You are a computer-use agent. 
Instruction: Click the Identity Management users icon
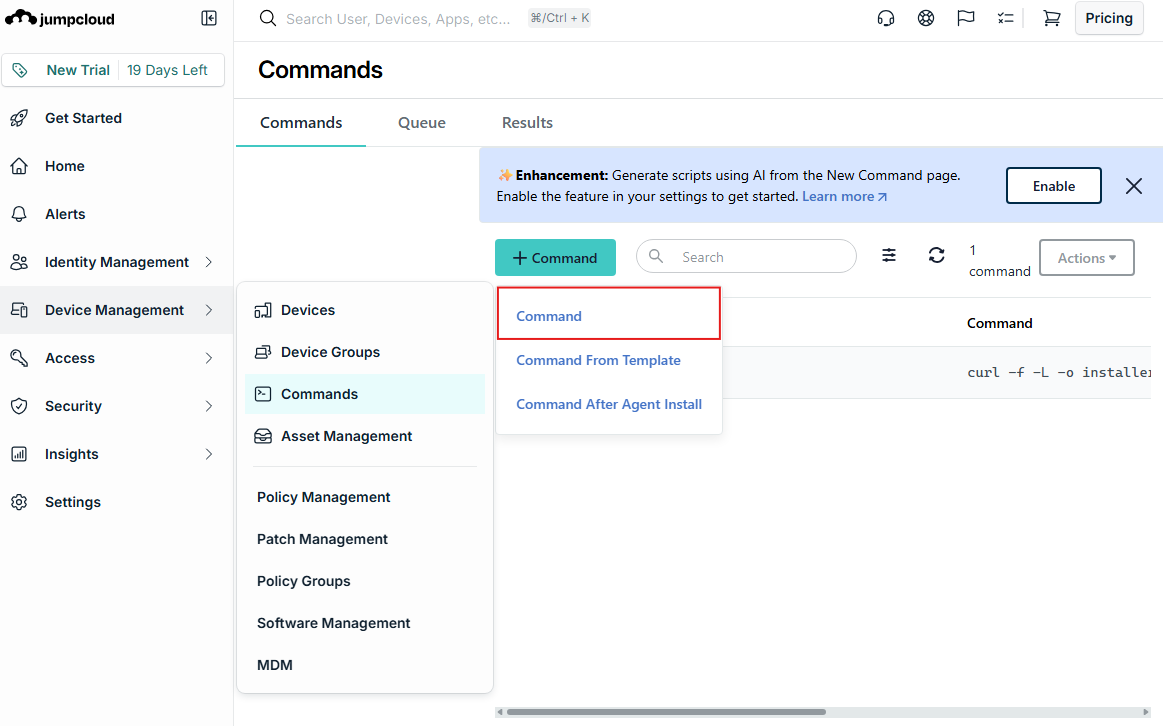point(19,263)
